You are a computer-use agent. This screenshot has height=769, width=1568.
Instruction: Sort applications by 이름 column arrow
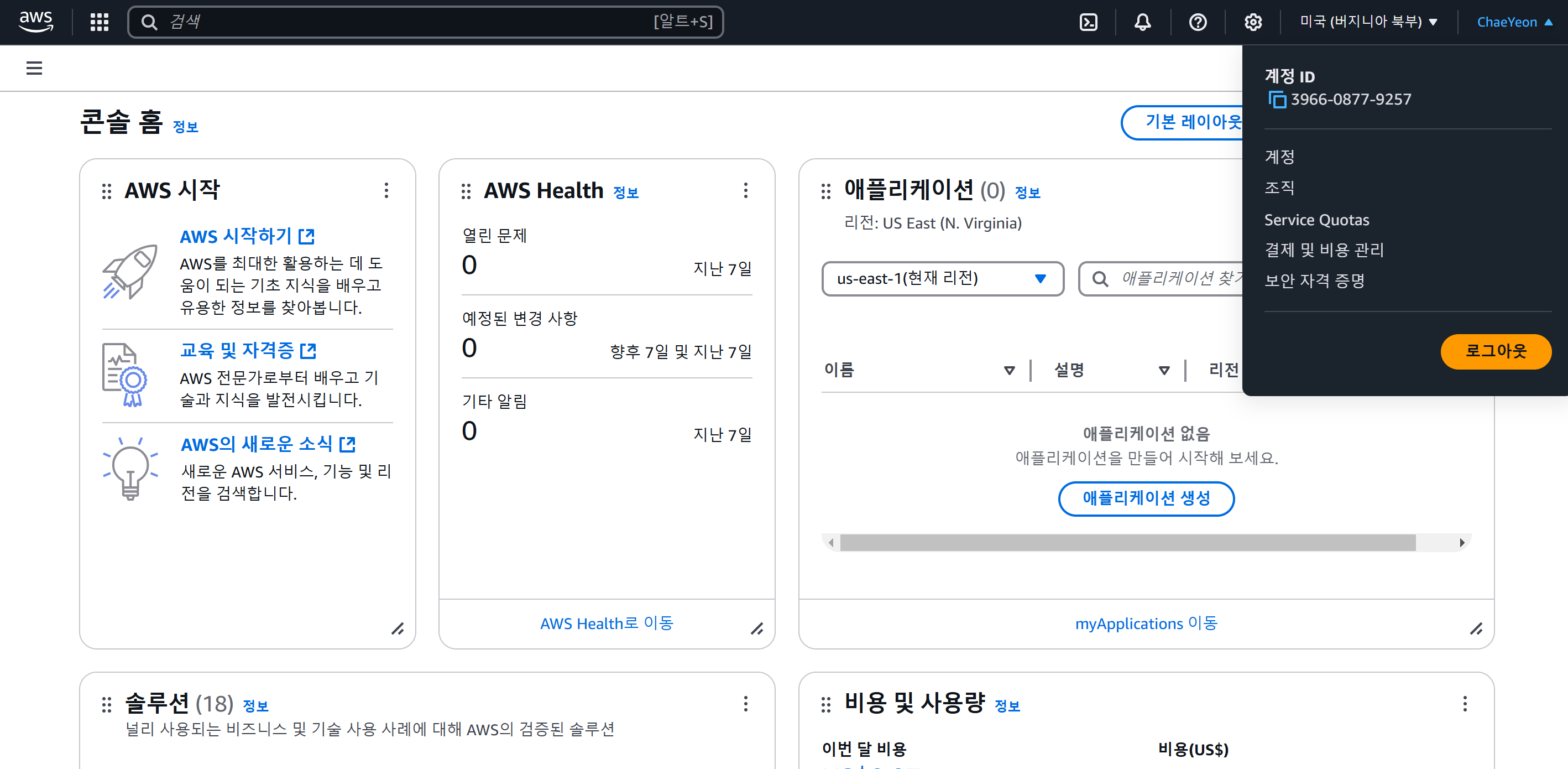pyautogui.click(x=1008, y=370)
